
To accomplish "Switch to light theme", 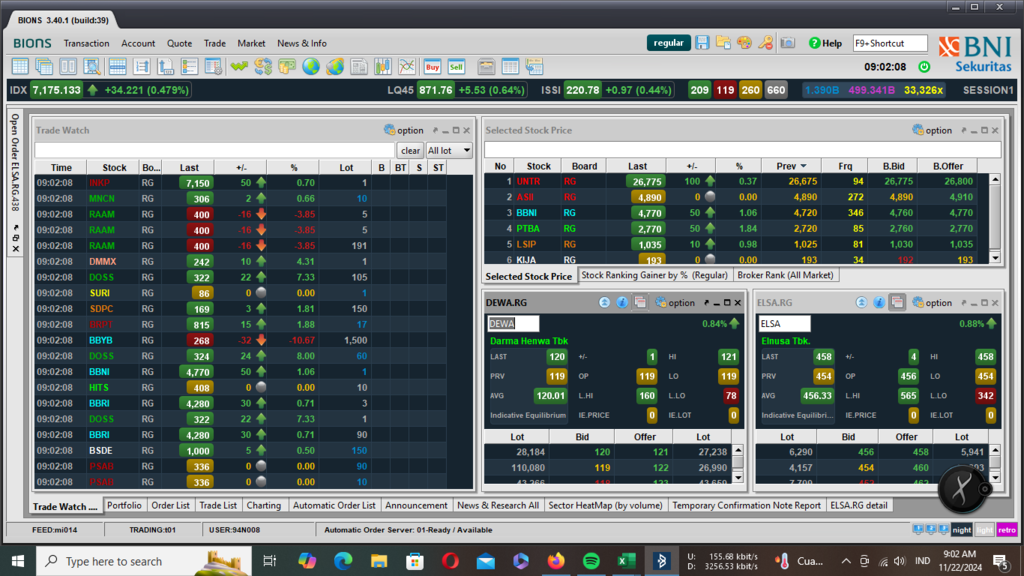I will (984, 530).
